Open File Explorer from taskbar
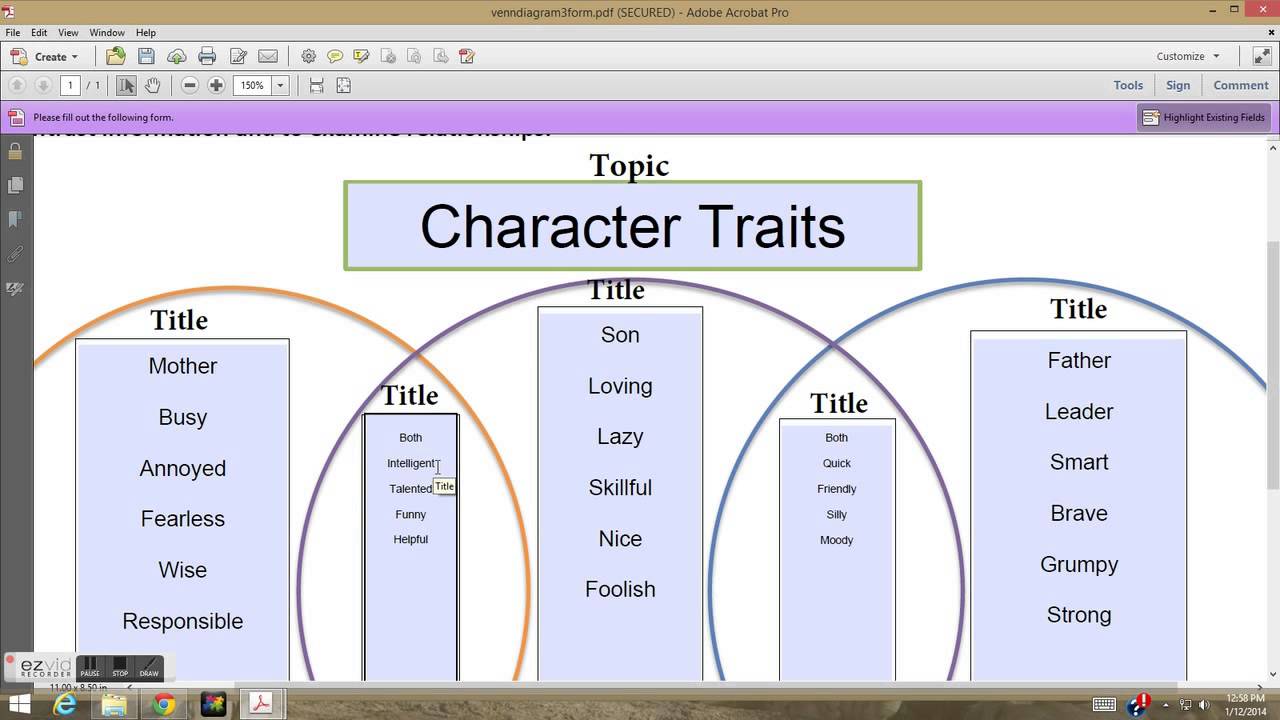1280x720 pixels. click(114, 704)
